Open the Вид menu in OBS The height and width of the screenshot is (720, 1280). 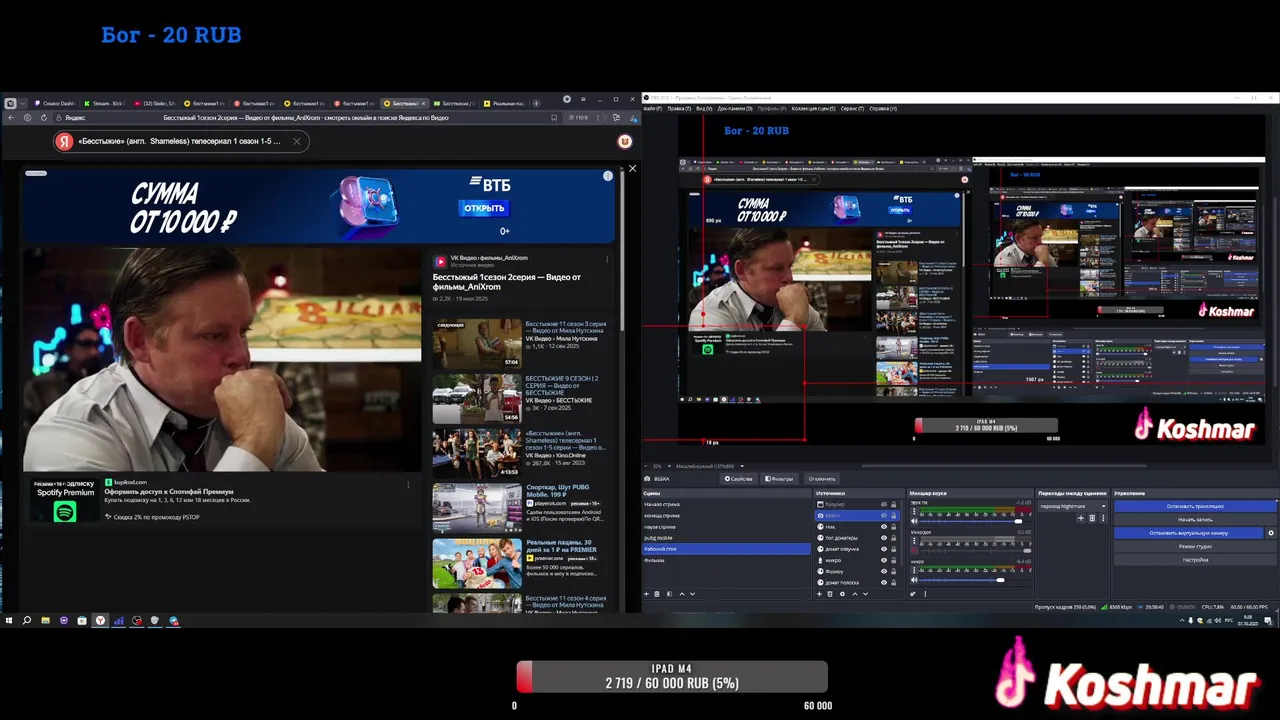click(704, 108)
